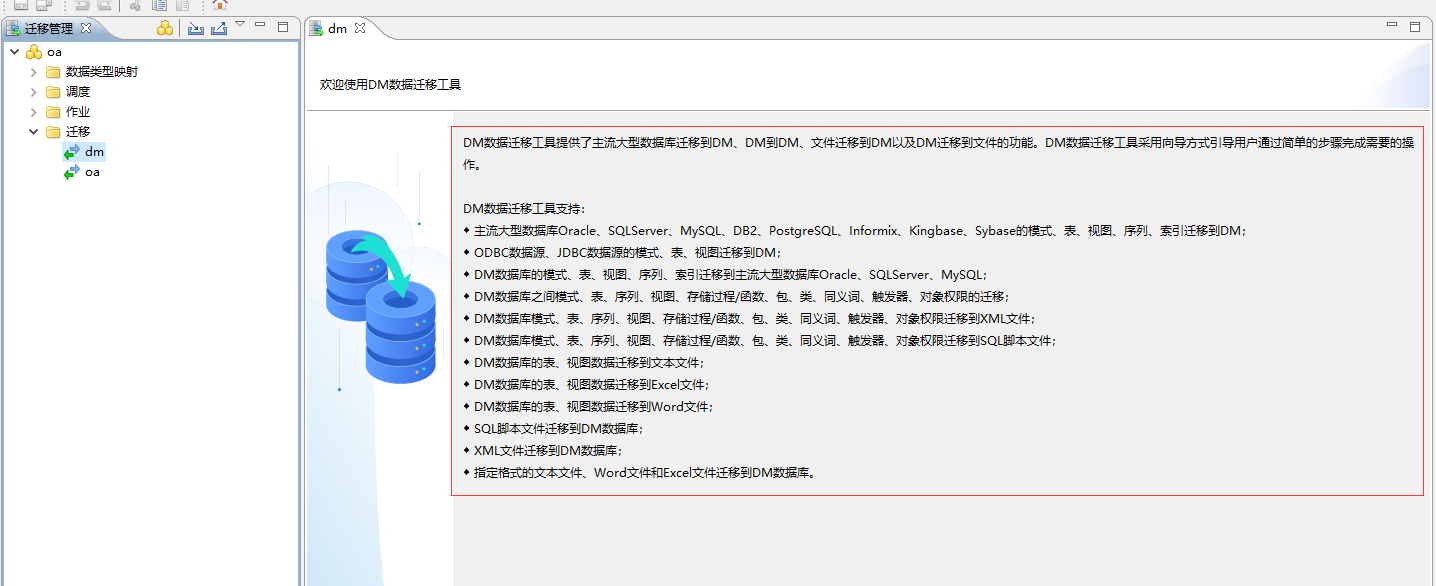
Task: Select the dm migration item
Action: (x=94, y=152)
